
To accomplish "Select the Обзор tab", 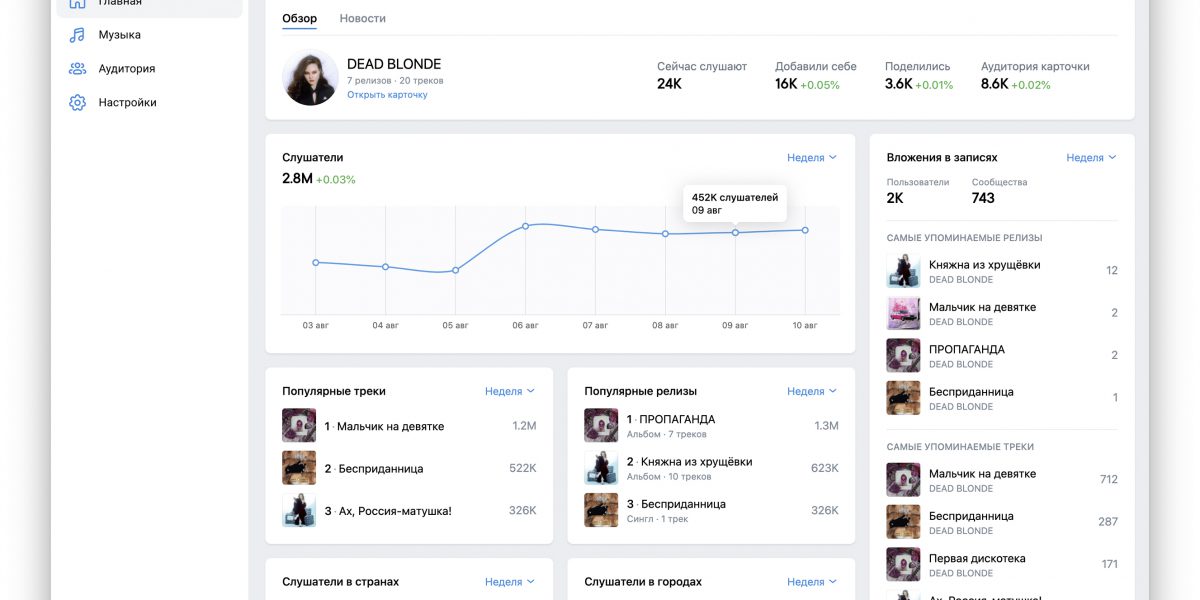I will (299, 19).
